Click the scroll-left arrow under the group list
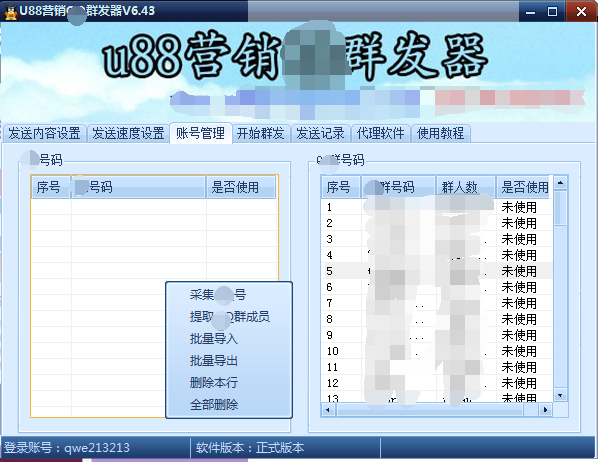Image resolution: width=601 pixels, height=462 pixels. coord(328,410)
